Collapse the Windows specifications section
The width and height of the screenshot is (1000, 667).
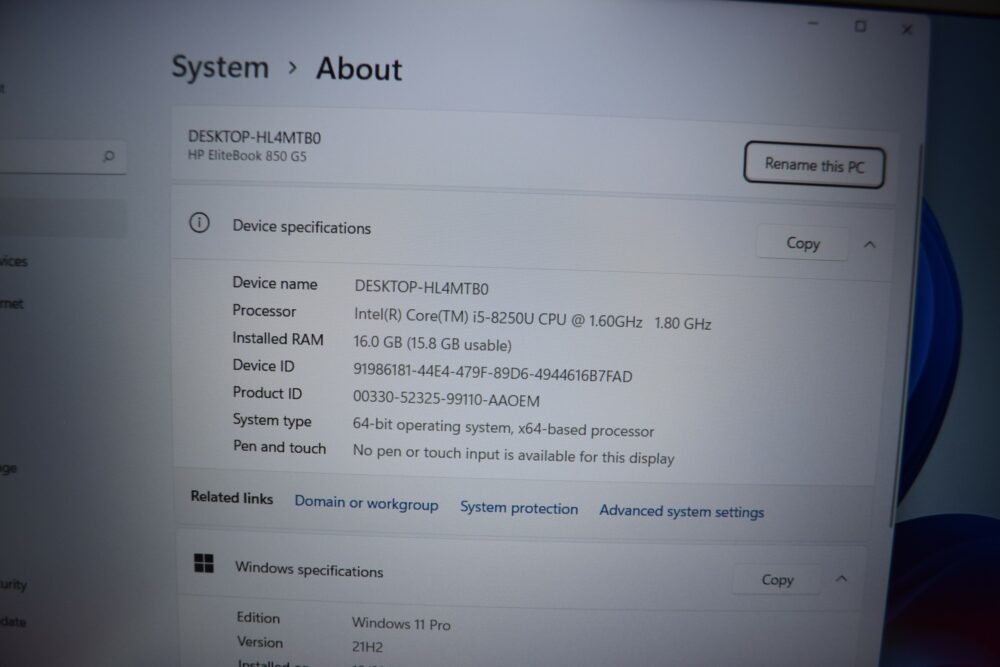click(x=841, y=579)
